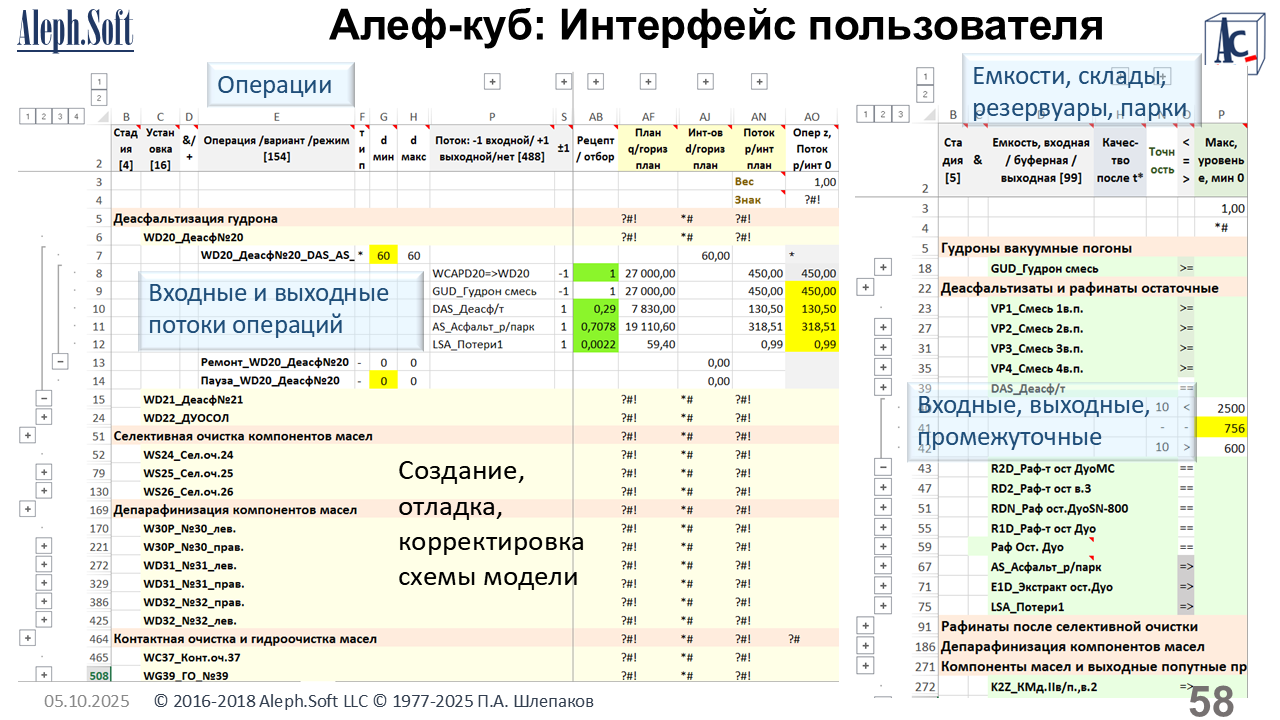The image size is (1280, 720).
Task: Collapse group with minus at row 43 R2D_Раф-т
Action: click(883, 467)
